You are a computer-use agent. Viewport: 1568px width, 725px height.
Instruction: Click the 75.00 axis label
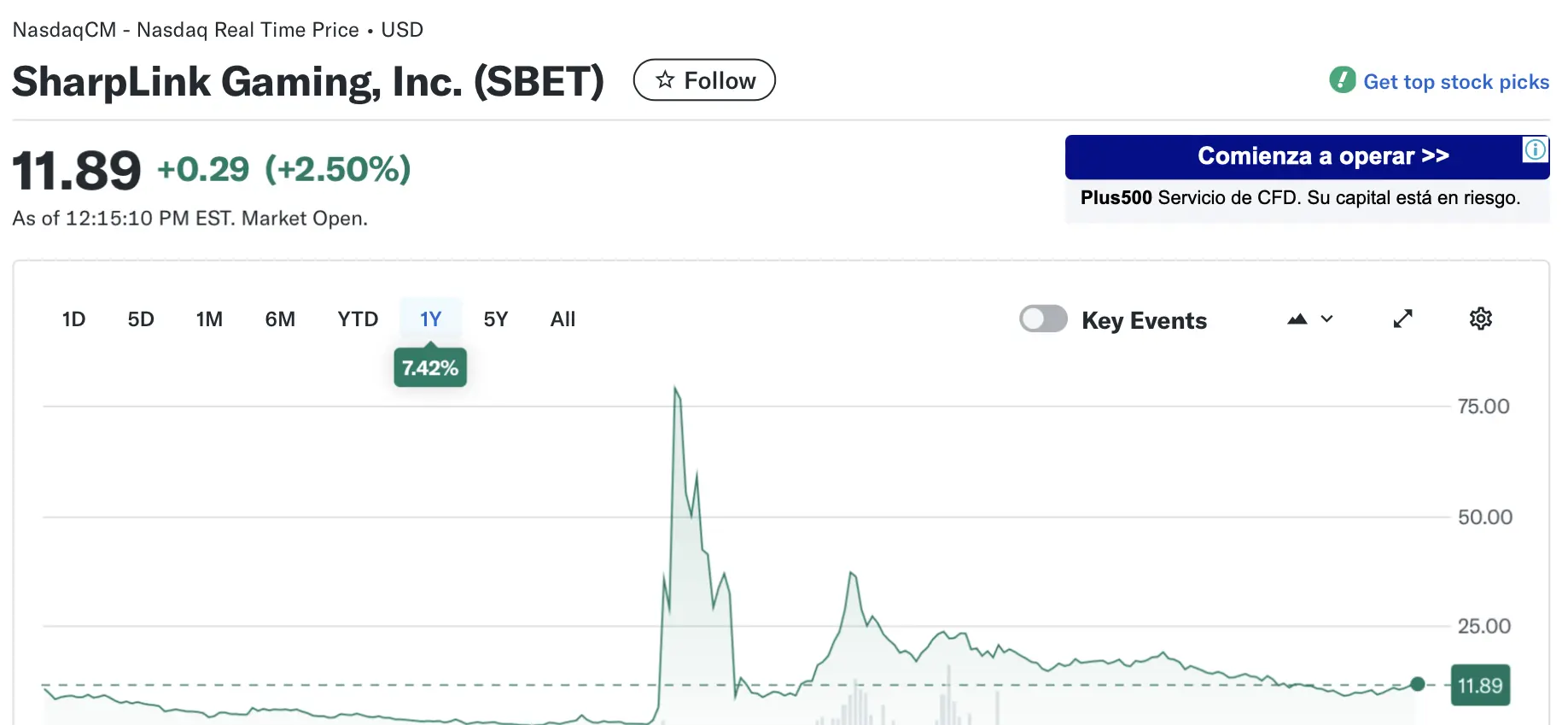[1483, 406]
